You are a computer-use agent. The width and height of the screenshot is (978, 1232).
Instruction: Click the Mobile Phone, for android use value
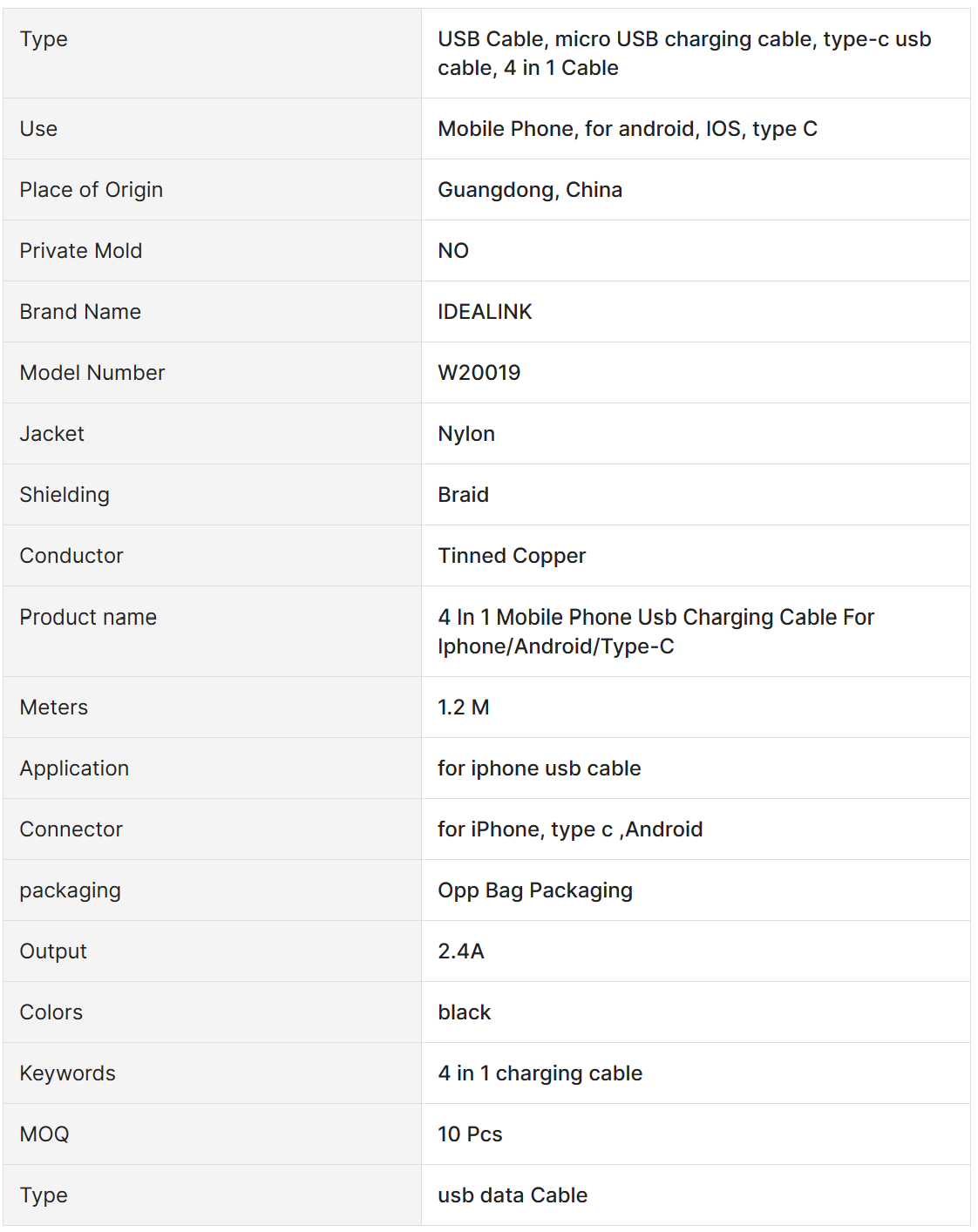pos(628,129)
